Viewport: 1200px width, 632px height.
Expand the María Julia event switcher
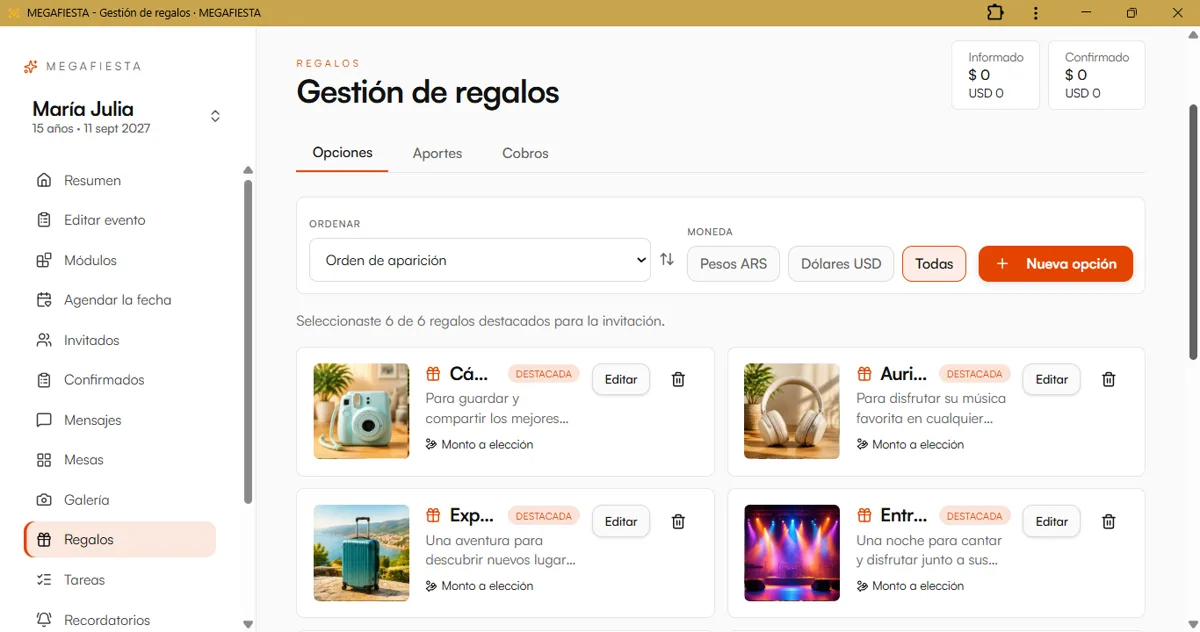[x=215, y=116]
